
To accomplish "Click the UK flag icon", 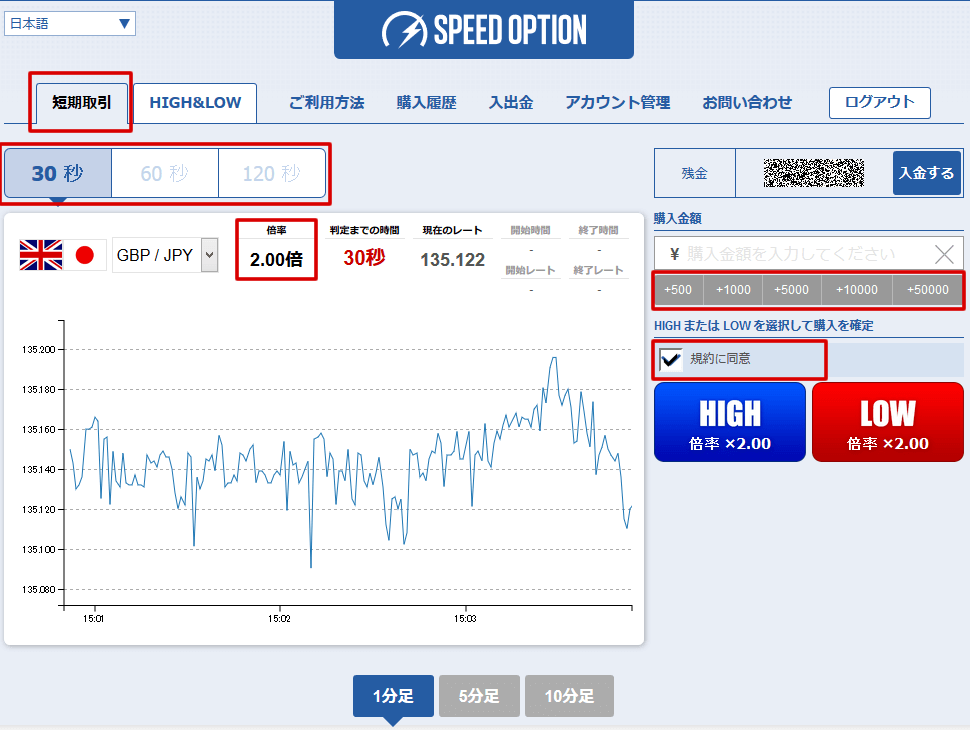I will coord(41,255).
